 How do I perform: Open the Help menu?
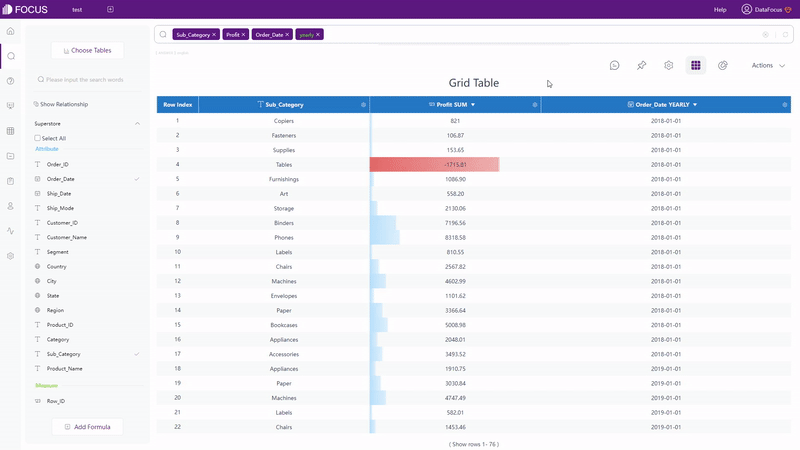tap(720, 10)
